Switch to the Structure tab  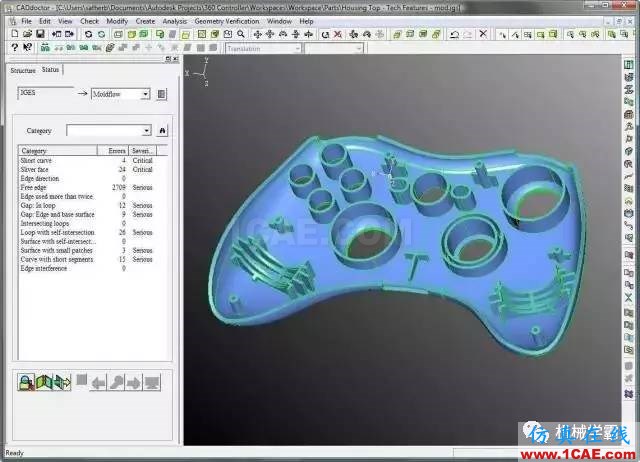(x=23, y=70)
